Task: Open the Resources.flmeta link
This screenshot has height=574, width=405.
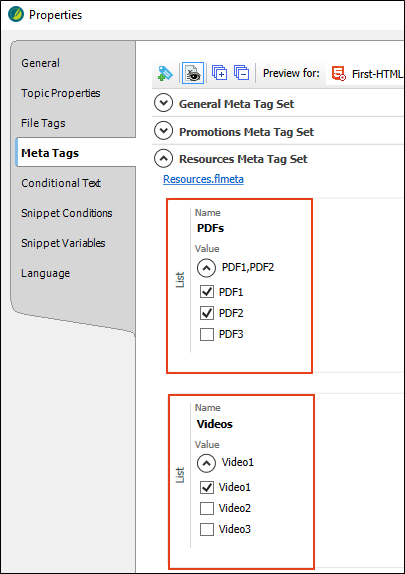Action: pyautogui.click(x=203, y=179)
